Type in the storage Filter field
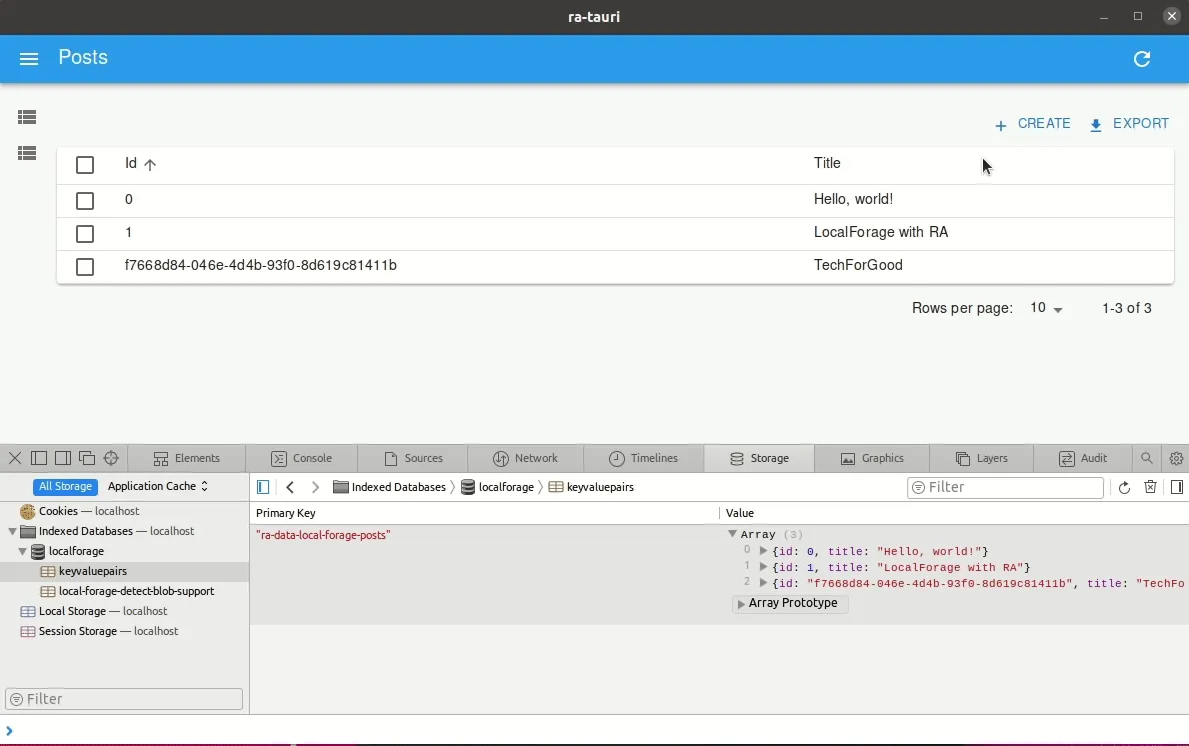The height and width of the screenshot is (746, 1189). point(1005,487)
